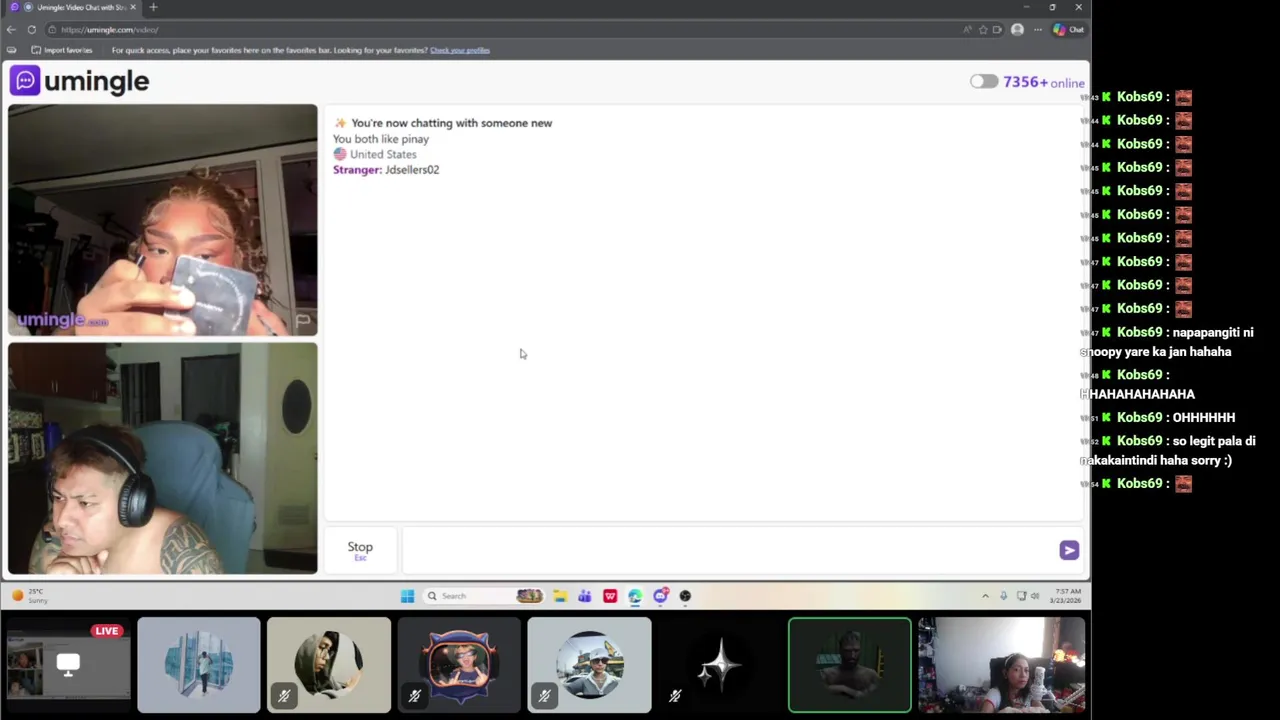1280x720 pixels.
Task: Select muted participant with sunglasses avatar
Action: pos(589,665)
